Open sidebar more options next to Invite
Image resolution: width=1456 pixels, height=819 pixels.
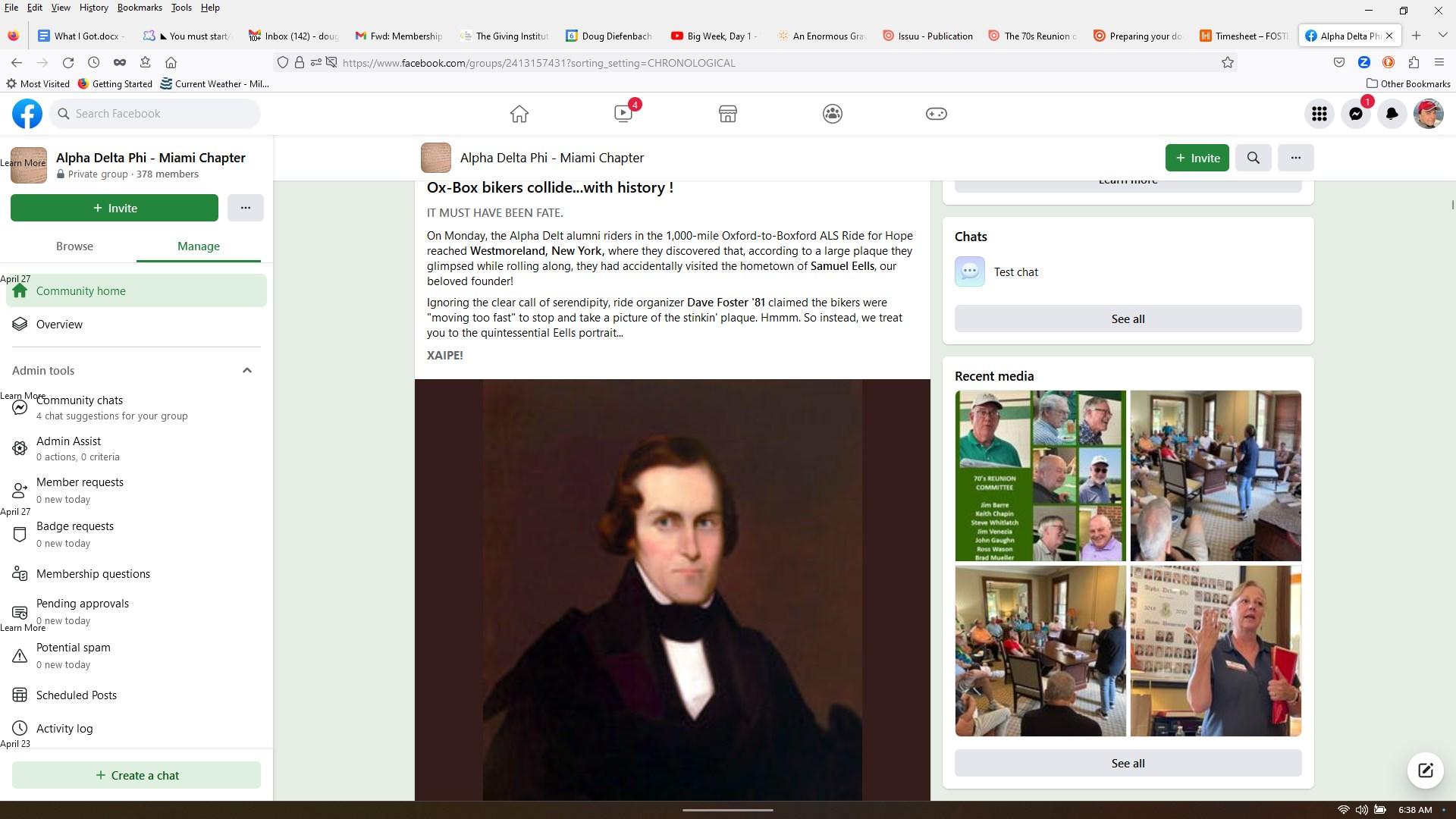[x=245, y=208]
